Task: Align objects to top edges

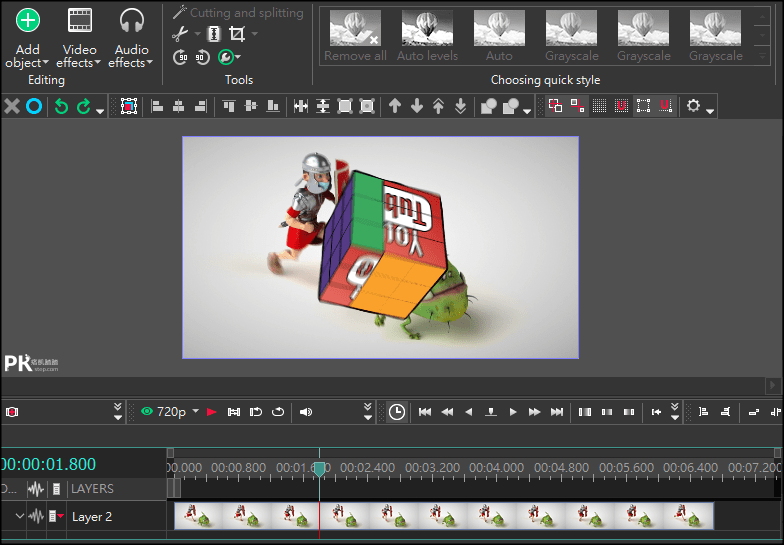Action: coord(229,106)
